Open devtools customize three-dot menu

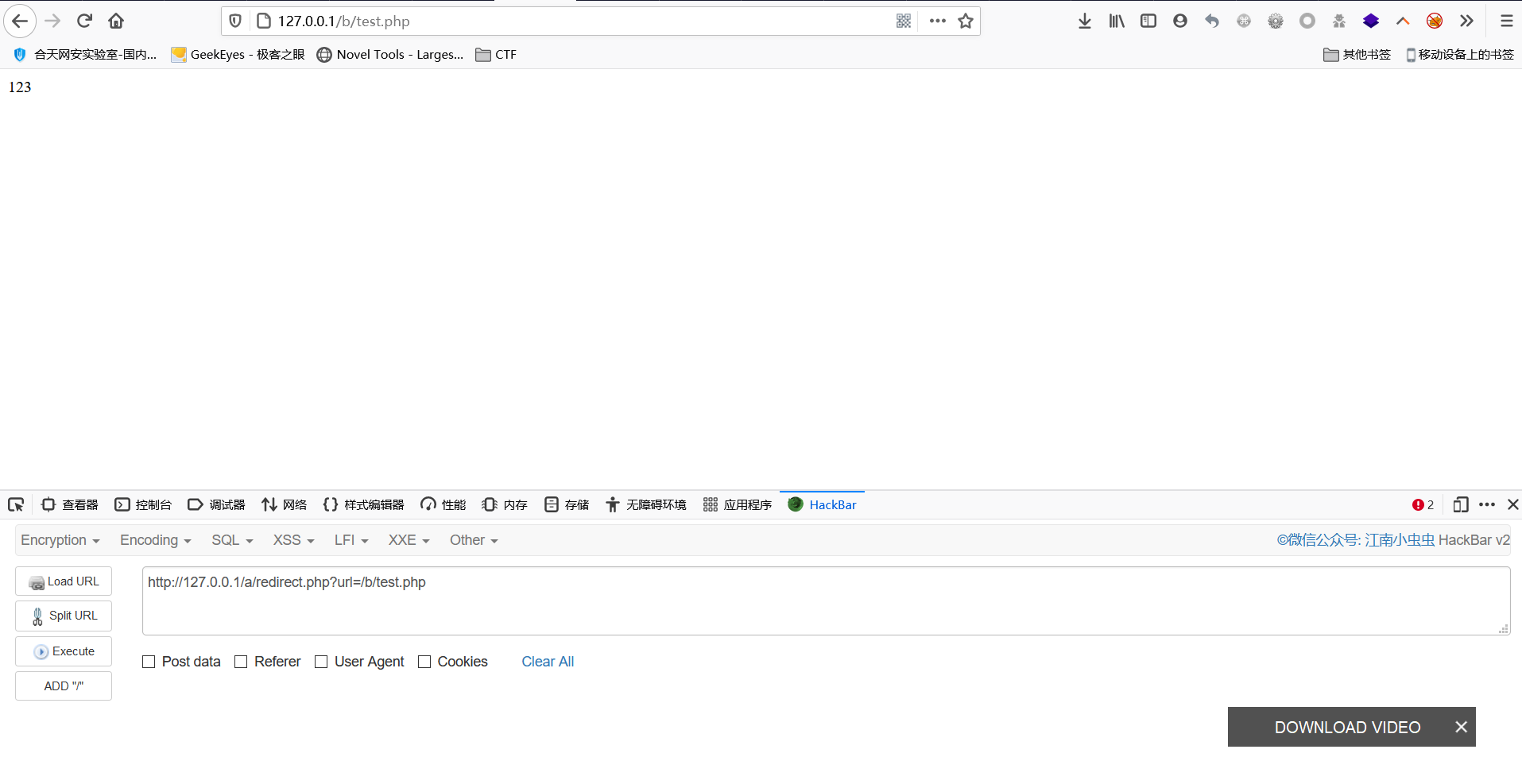1487,504
